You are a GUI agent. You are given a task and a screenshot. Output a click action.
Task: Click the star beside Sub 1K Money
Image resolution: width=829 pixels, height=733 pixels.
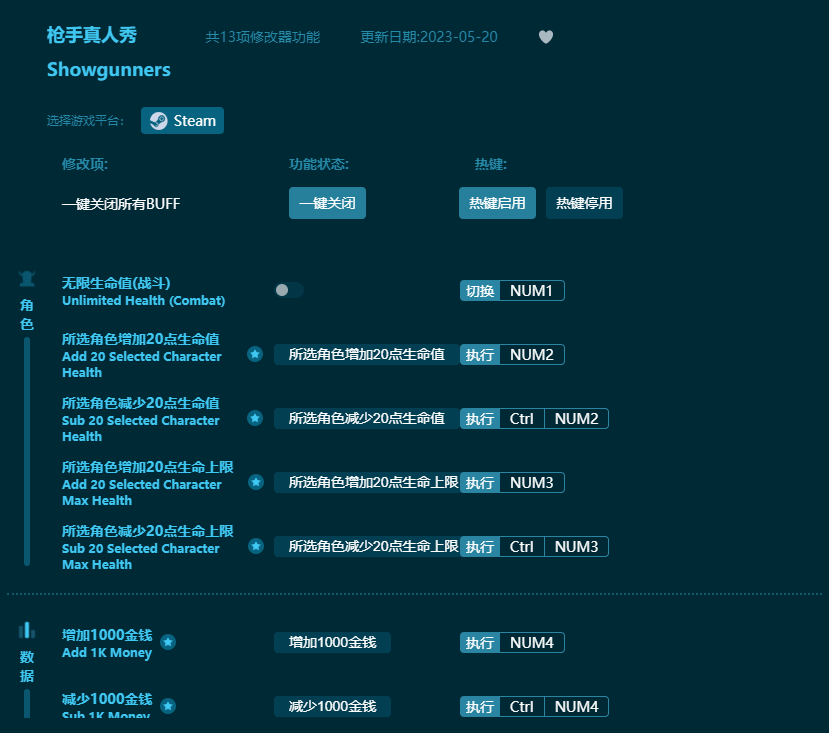168,707
